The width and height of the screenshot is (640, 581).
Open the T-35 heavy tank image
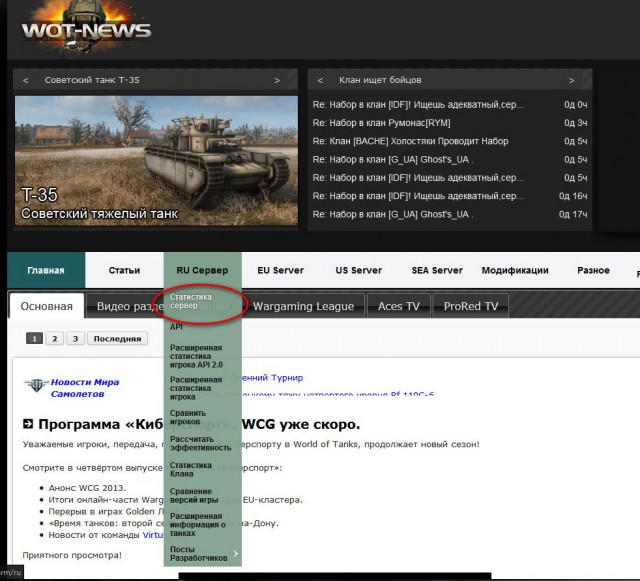156,160
